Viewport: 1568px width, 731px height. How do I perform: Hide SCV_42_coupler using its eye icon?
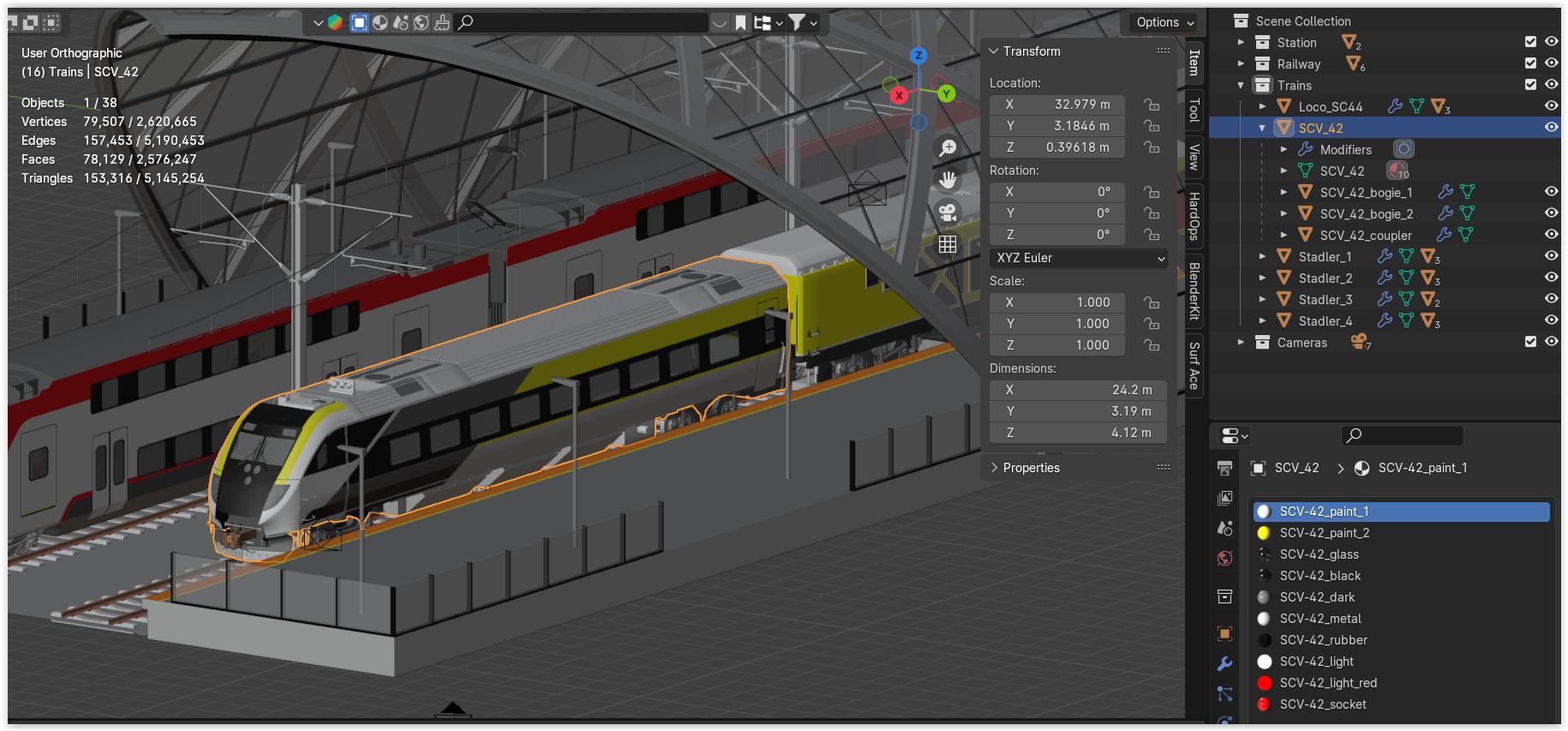pyautogui.click(x=1551, y=234)
